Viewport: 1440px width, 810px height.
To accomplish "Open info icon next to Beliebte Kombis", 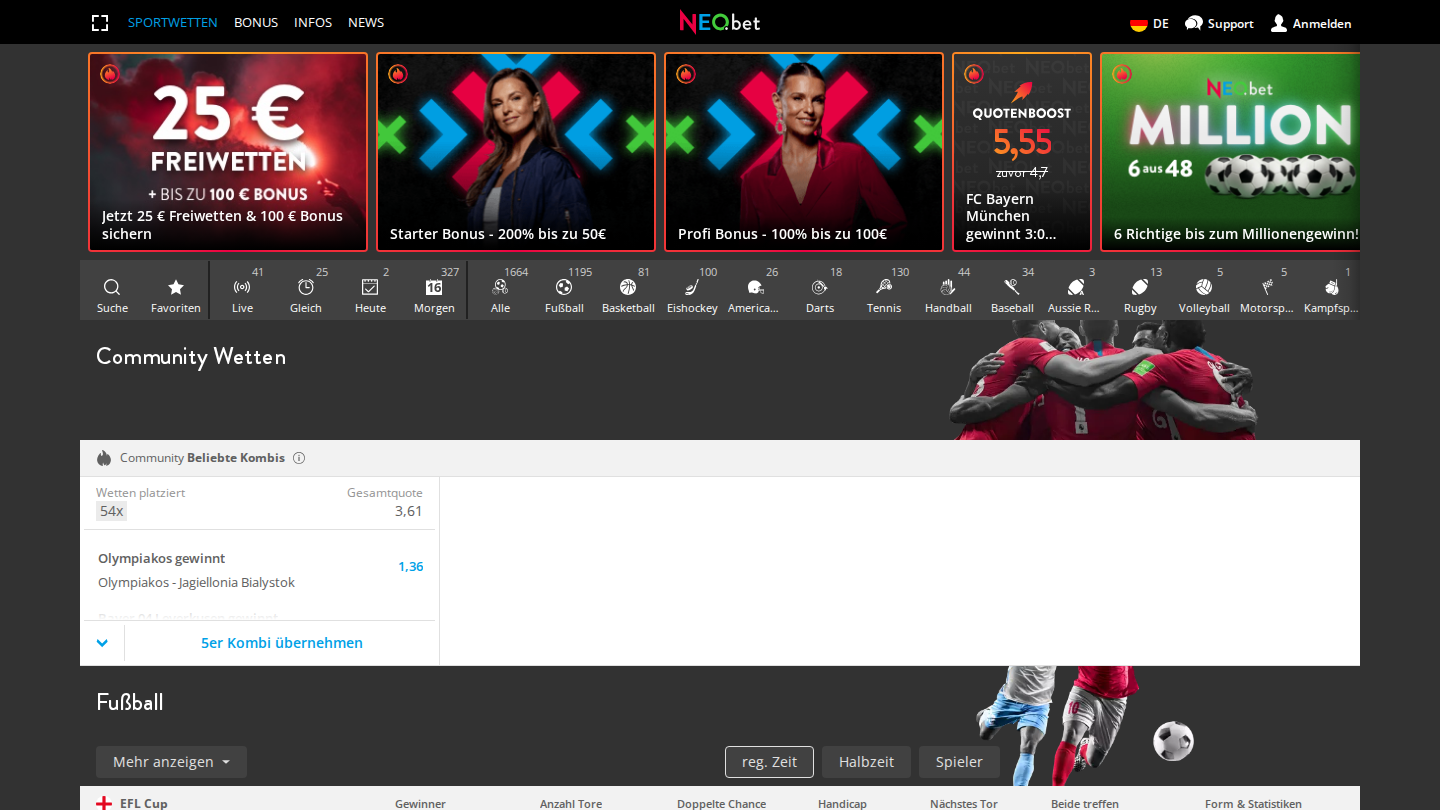I will click(299, 458).
